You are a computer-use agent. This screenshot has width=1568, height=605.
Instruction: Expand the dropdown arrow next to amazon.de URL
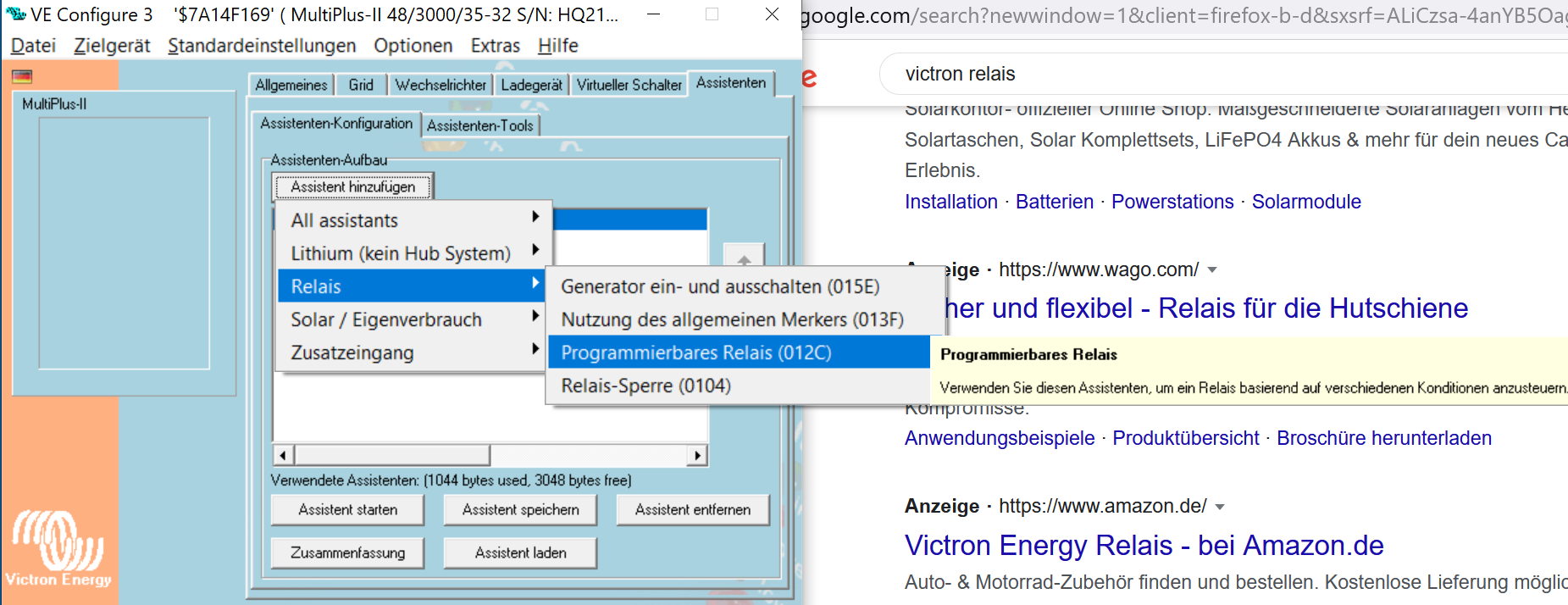point(1220,507)
